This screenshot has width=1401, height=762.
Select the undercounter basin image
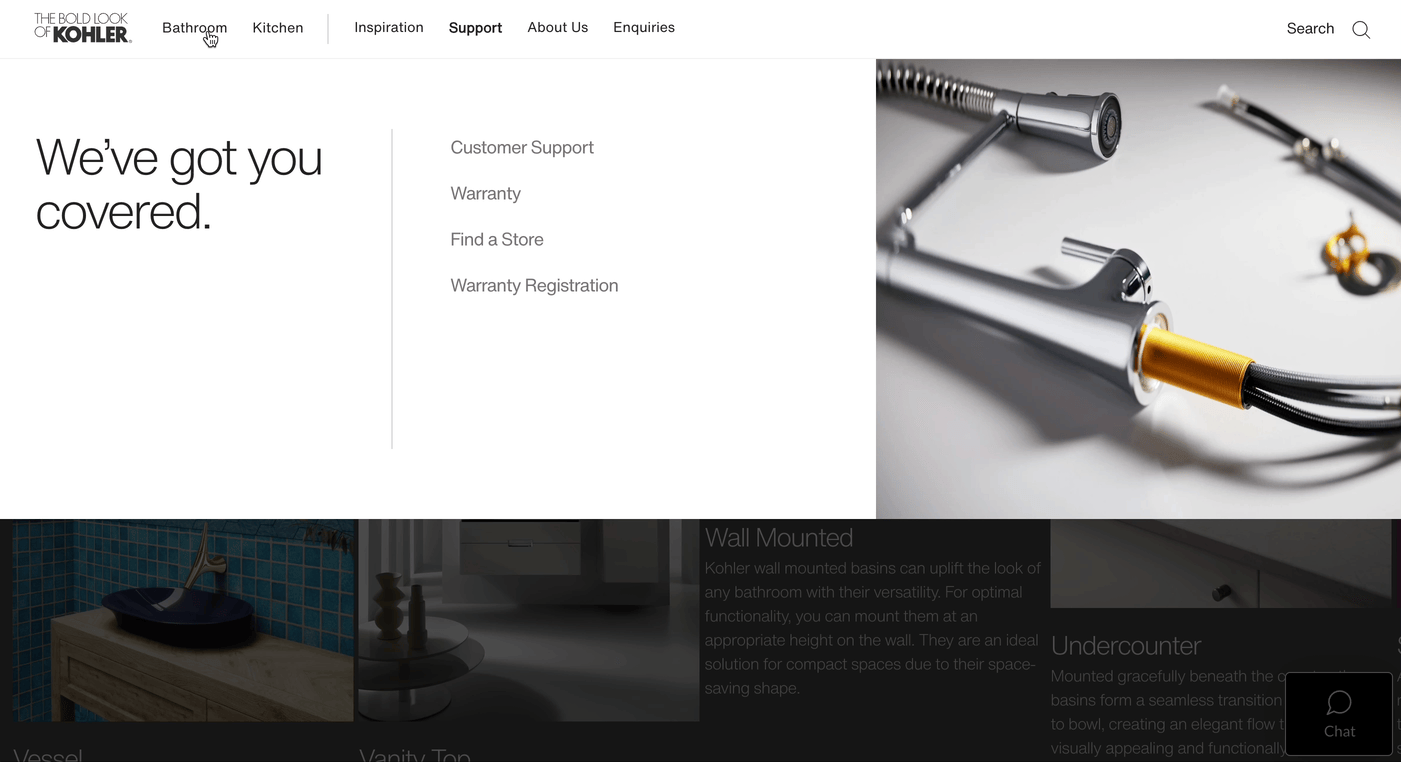pos(1221,563)
